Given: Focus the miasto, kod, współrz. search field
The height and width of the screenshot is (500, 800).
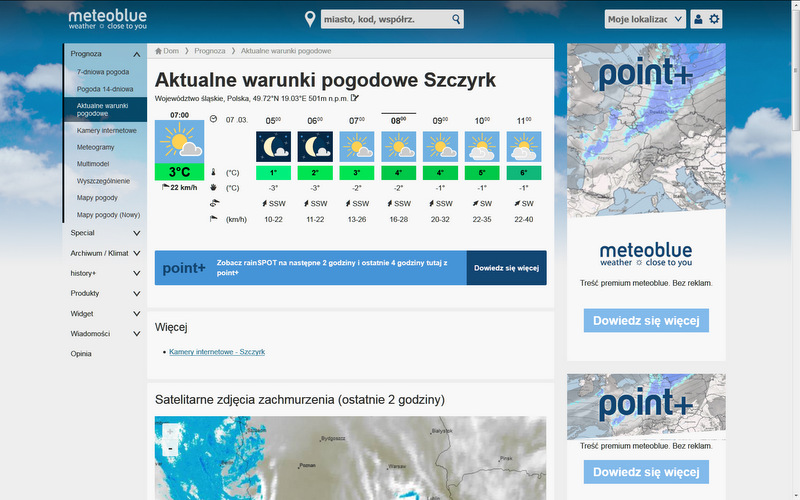Looking at the screenshot, I should (386, 19).
